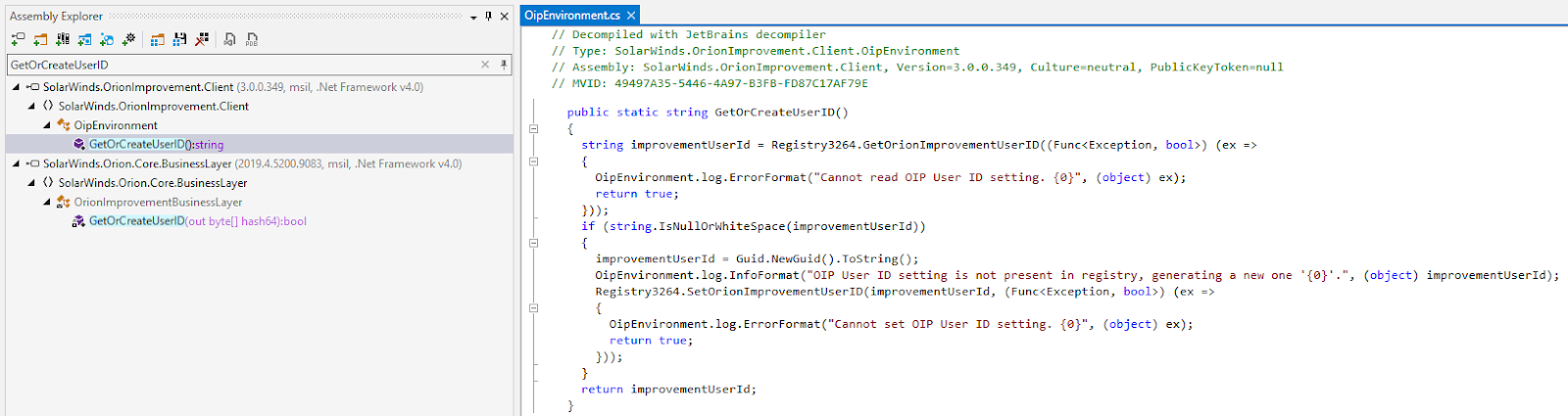
Task: Click the Generate PDB icon
Action: click(252, 39)
